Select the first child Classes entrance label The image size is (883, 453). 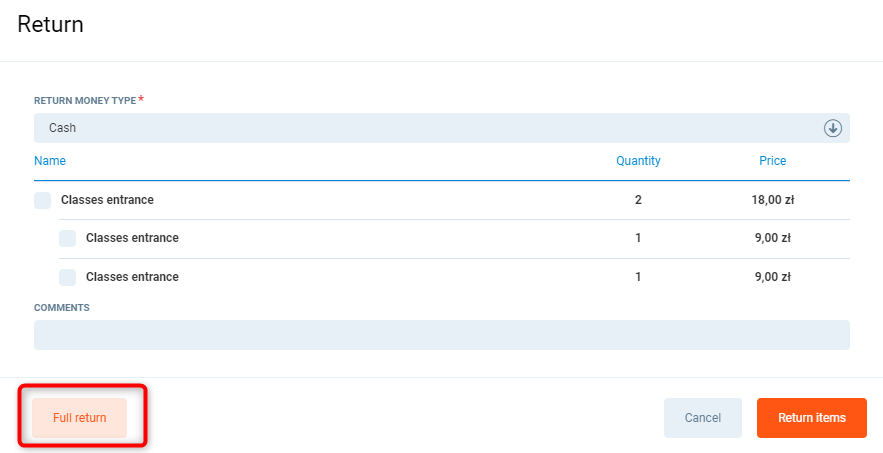[x=132, y=238]
